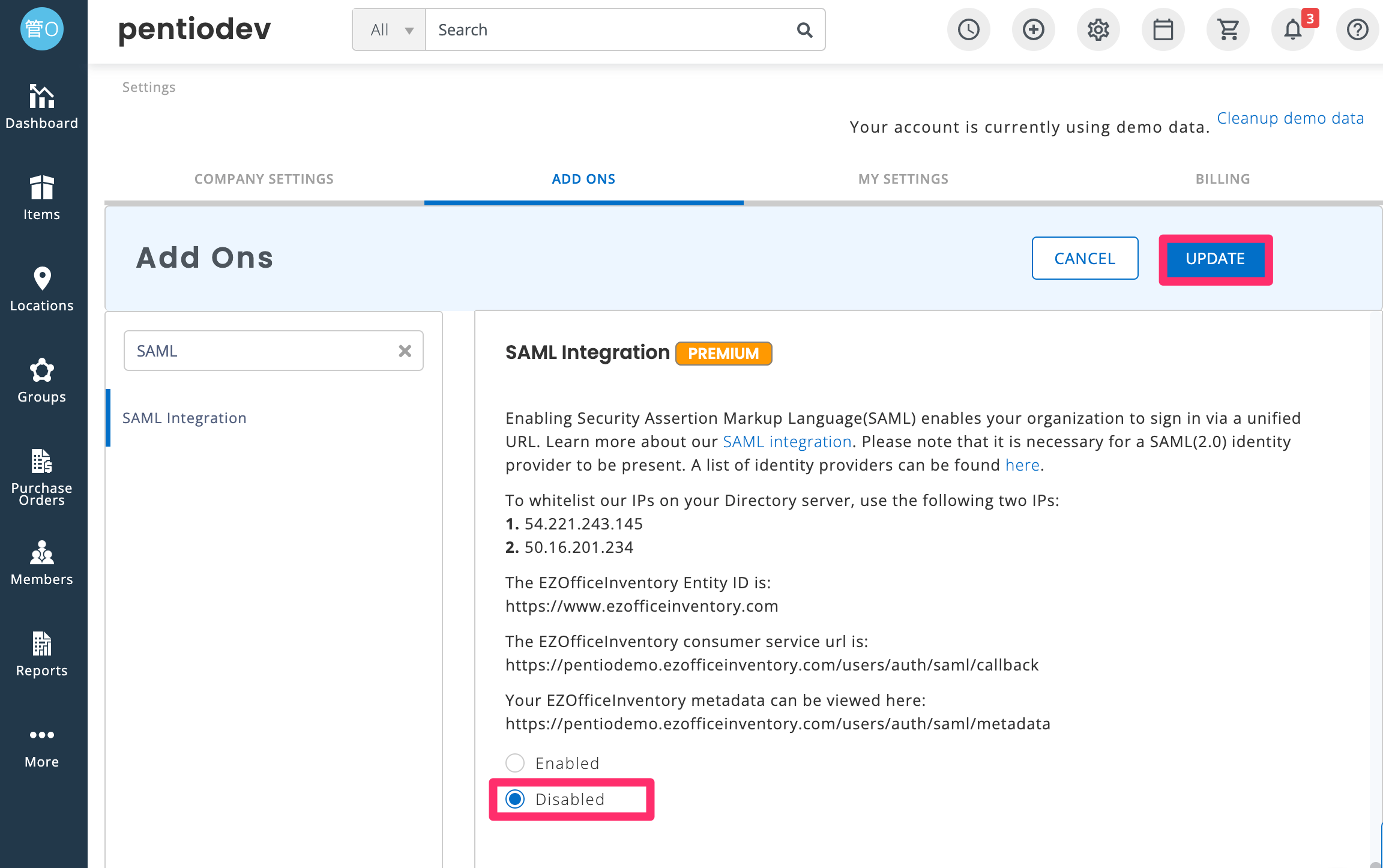The width and height of the screenshot is (1383, 868).
Task: Click the Cancel button
Action: pyautogui.click(x=1085, y=258)
